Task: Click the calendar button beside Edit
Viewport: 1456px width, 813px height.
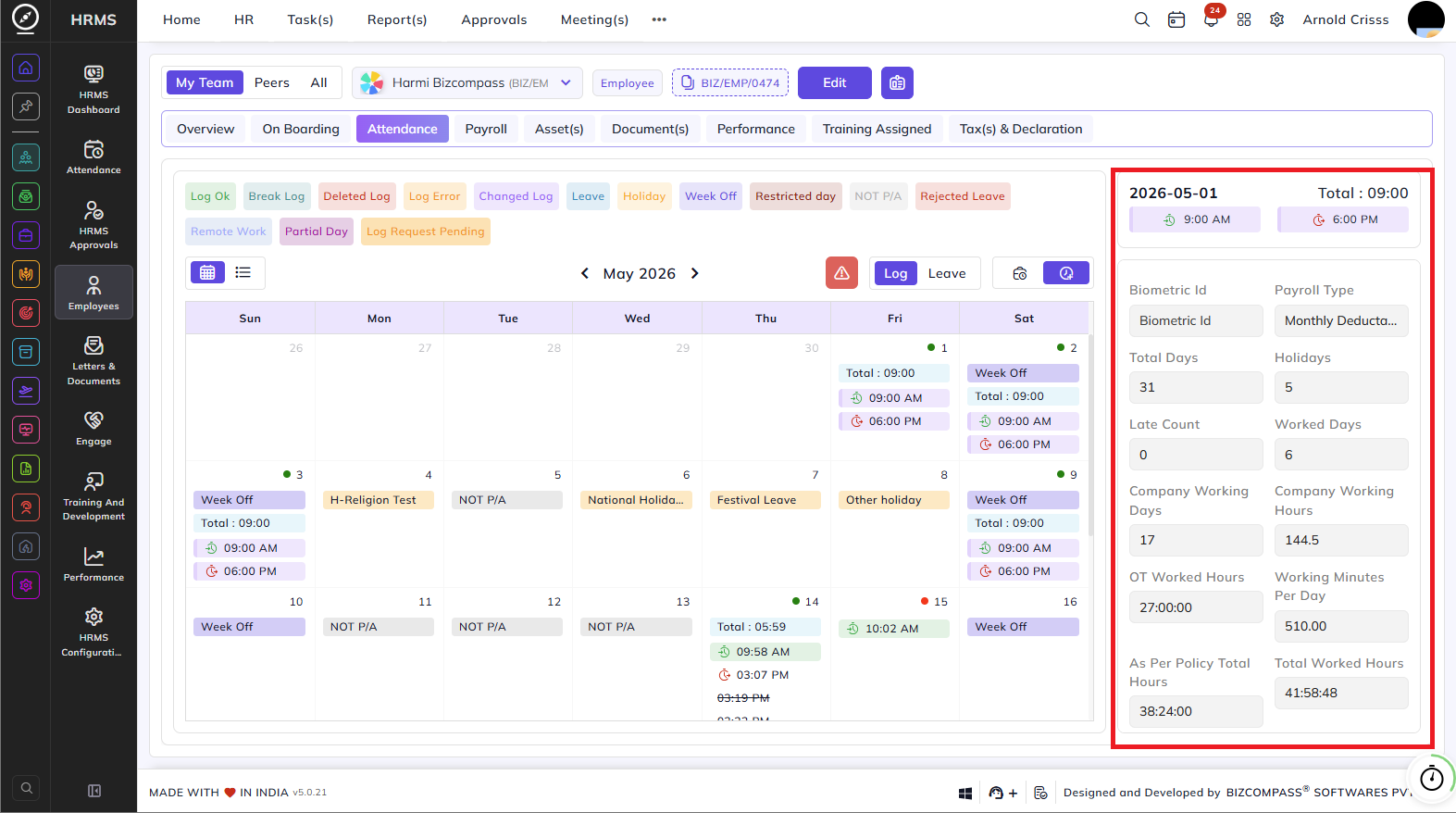Action: [x=897, y=82]
